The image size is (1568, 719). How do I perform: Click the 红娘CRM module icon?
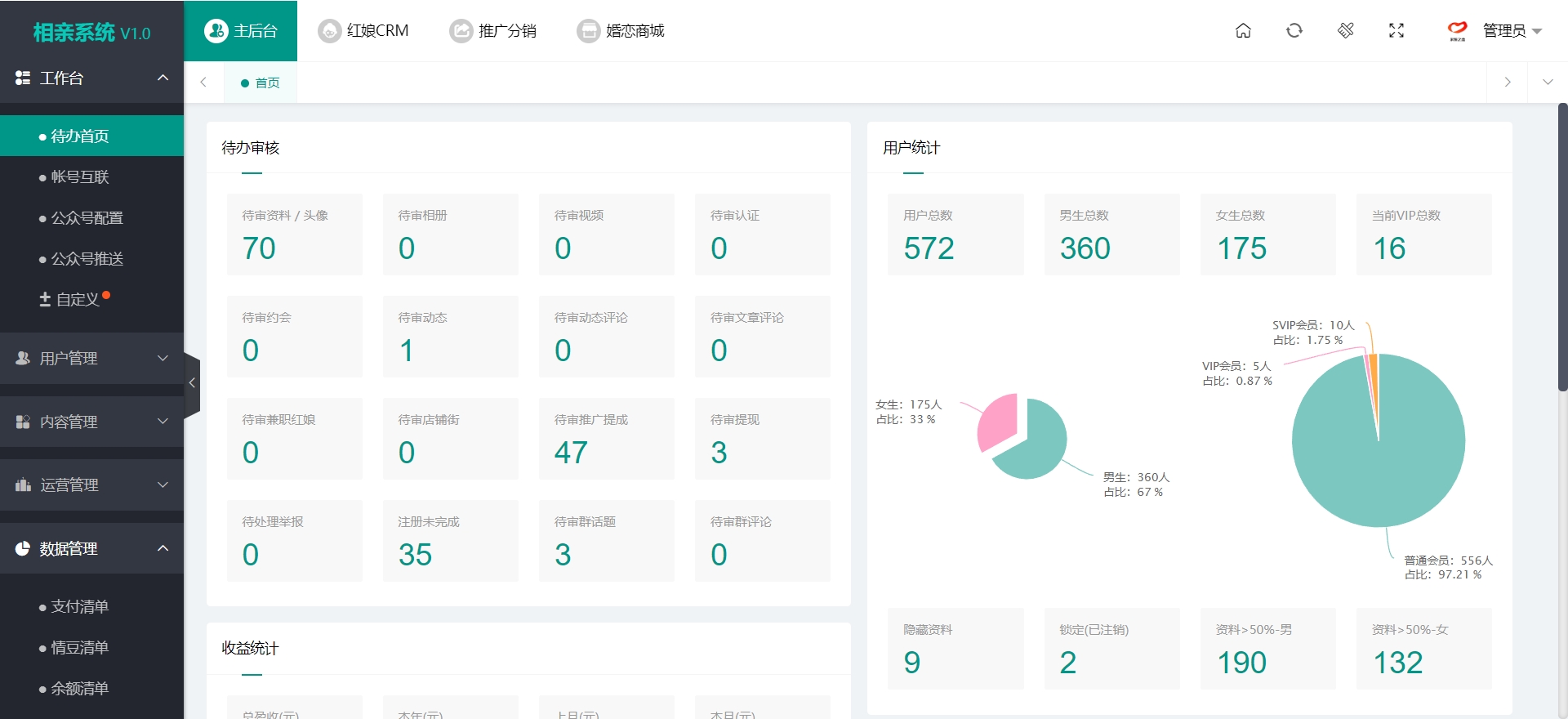pyautogui.click(x=329, y=31)
